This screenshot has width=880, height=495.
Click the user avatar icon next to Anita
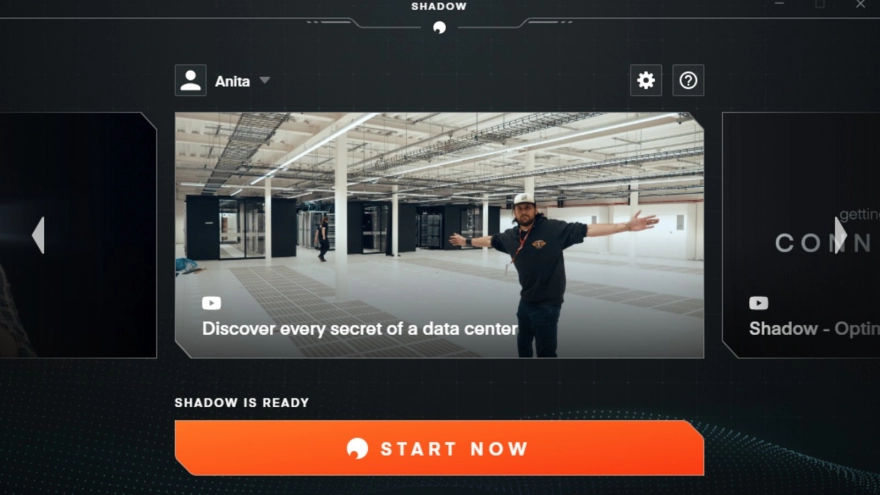coord(190,80)
